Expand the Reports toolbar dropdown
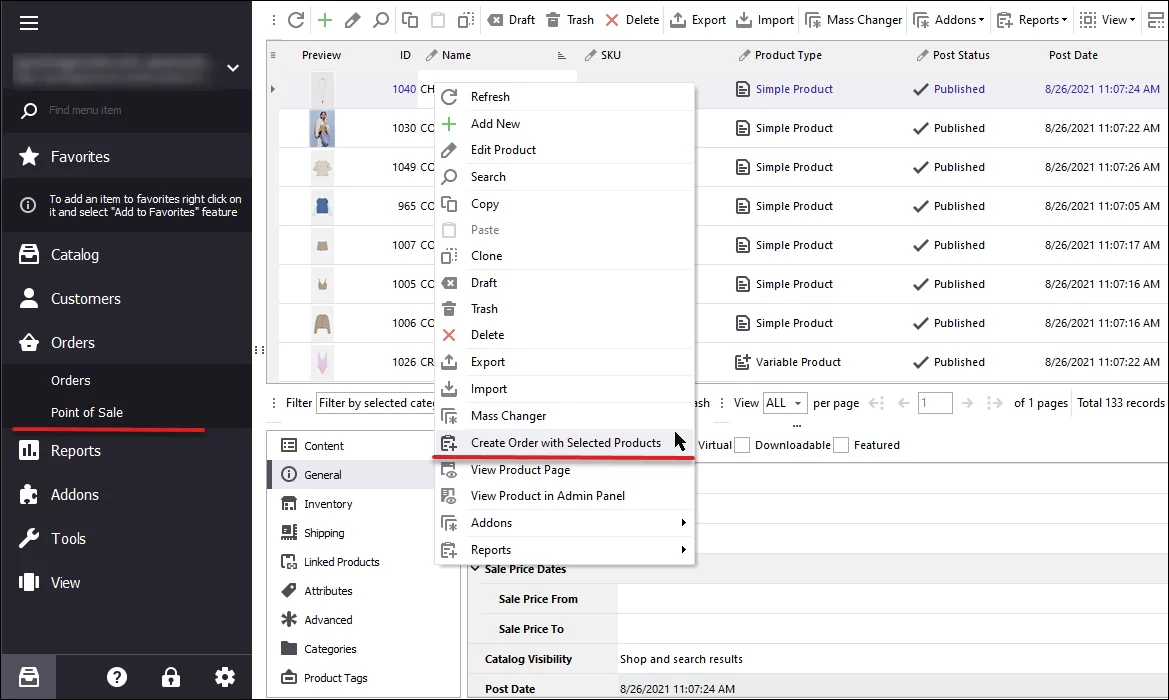The image size is (1169, 700). pos(1031,19)
